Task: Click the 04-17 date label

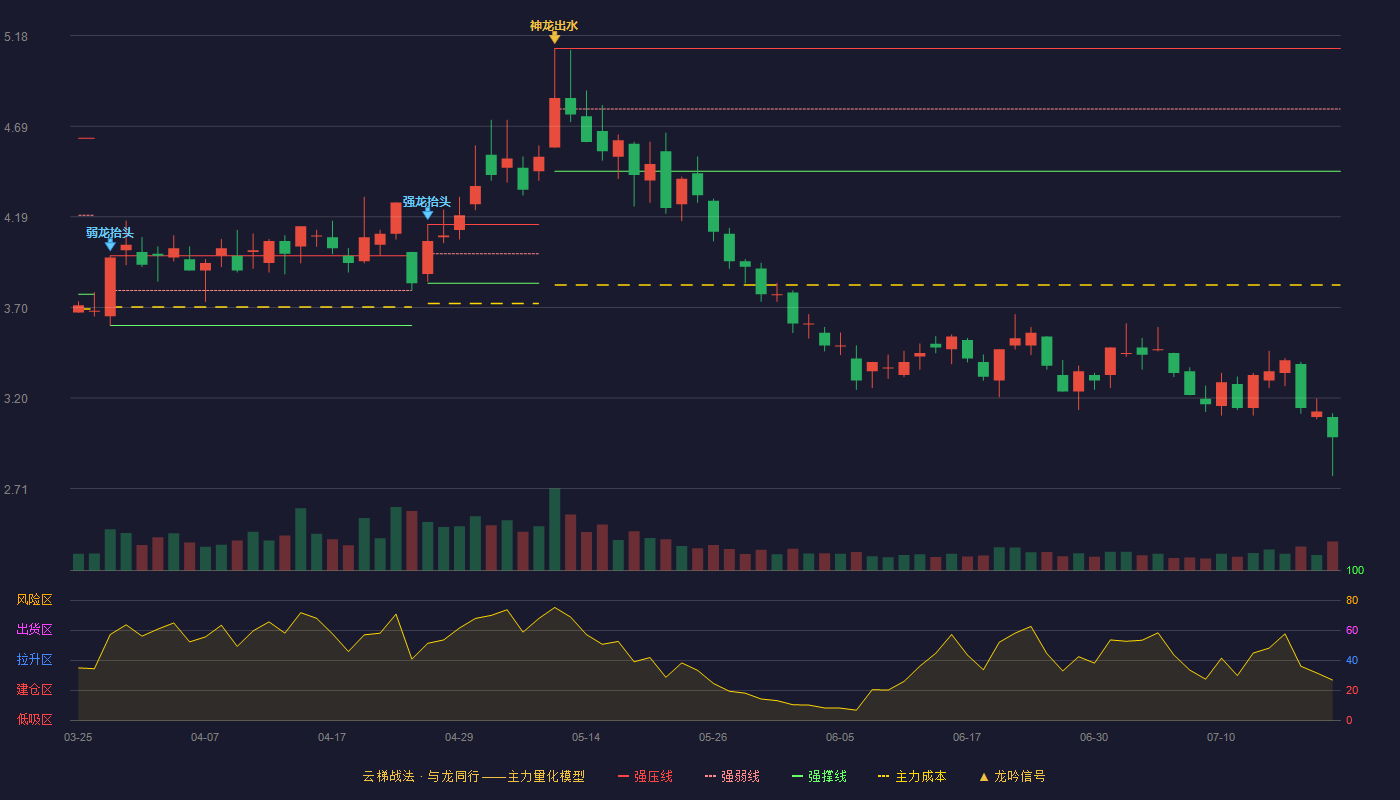Action: 332,737
